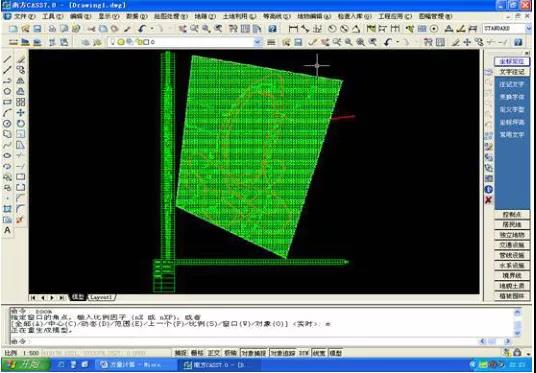
Task: Select the rectangle tool in left toolbar
Action: coord(7,102)
